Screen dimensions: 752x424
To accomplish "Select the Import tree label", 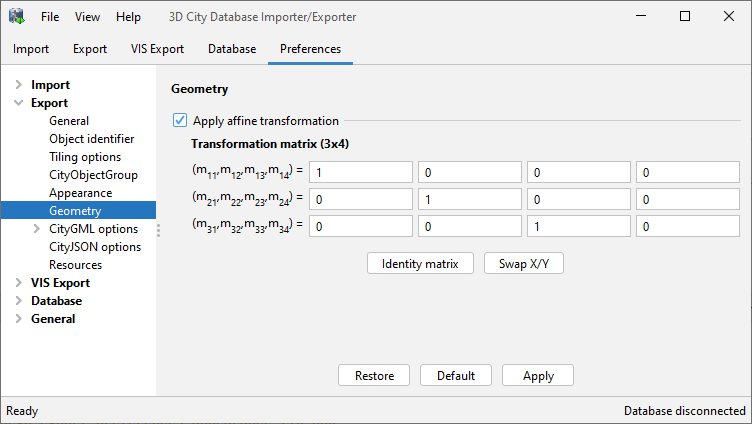I will (50, 85).
